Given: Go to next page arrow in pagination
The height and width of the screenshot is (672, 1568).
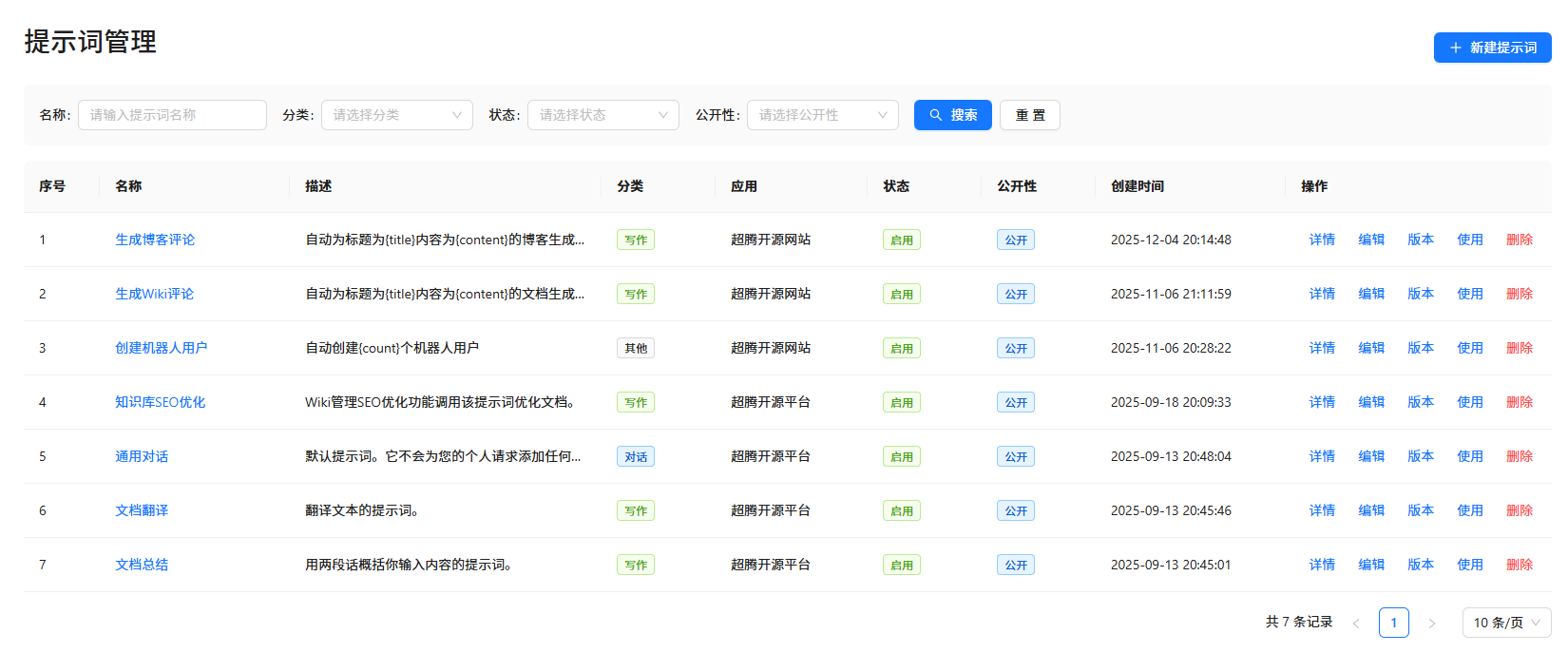Looking at the screenshot, I should click(x=1432, y=624).
